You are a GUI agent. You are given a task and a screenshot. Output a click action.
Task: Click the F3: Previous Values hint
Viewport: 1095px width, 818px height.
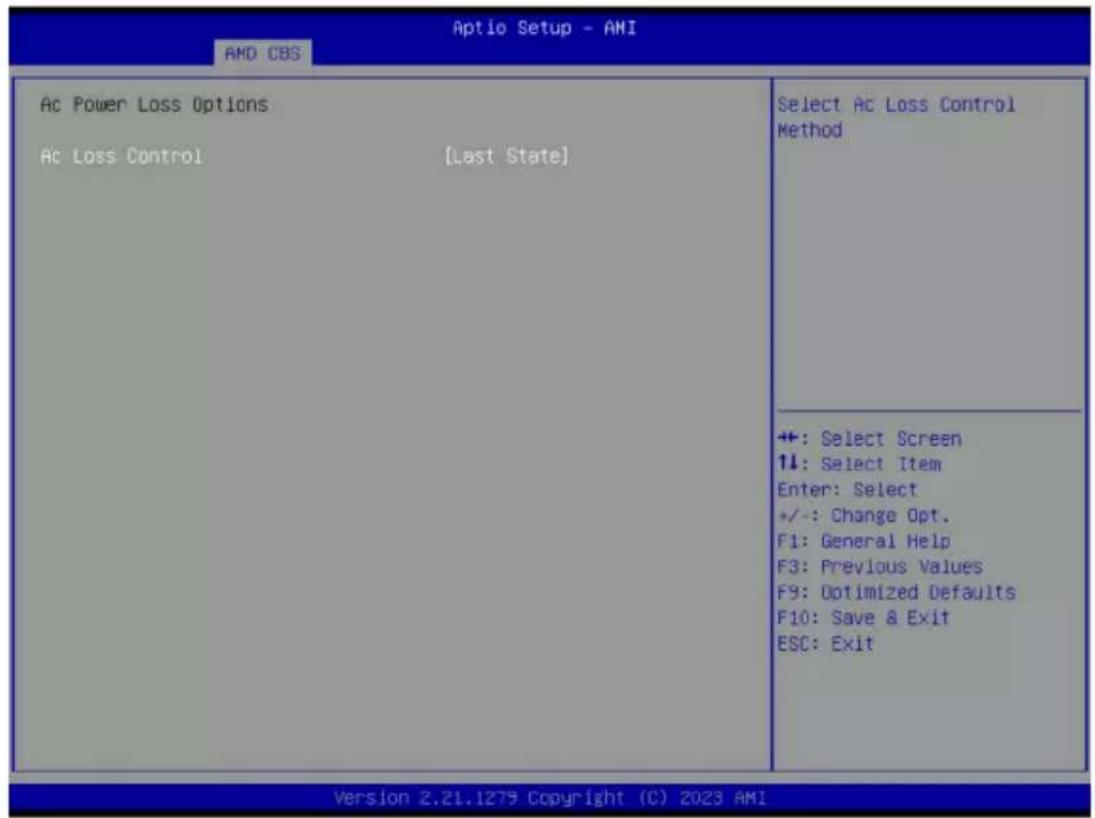pyautogui.click(x=880, y=567)
